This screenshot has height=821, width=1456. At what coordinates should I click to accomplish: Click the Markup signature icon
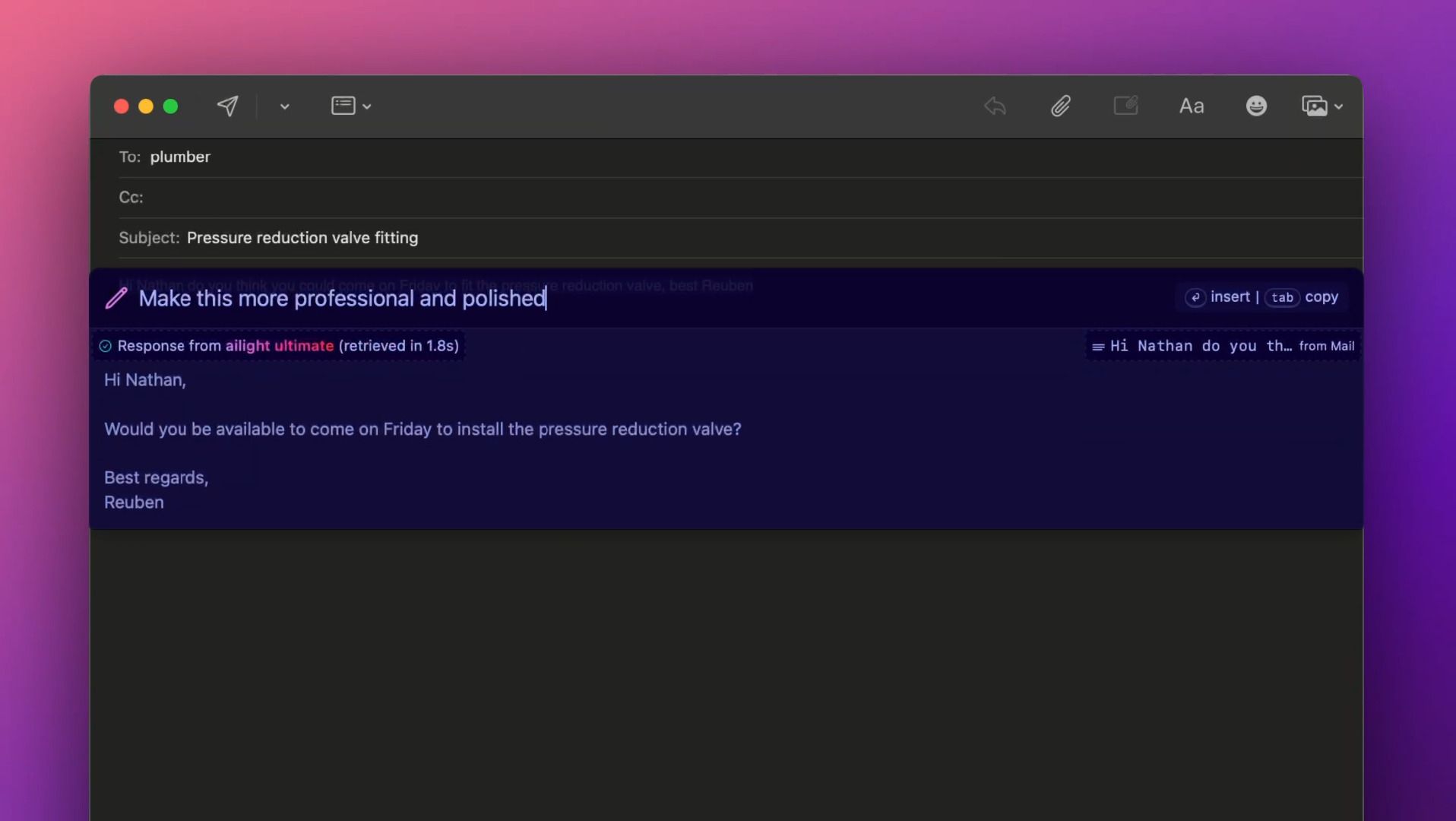pyautogui.click(x=1126, y=106)
